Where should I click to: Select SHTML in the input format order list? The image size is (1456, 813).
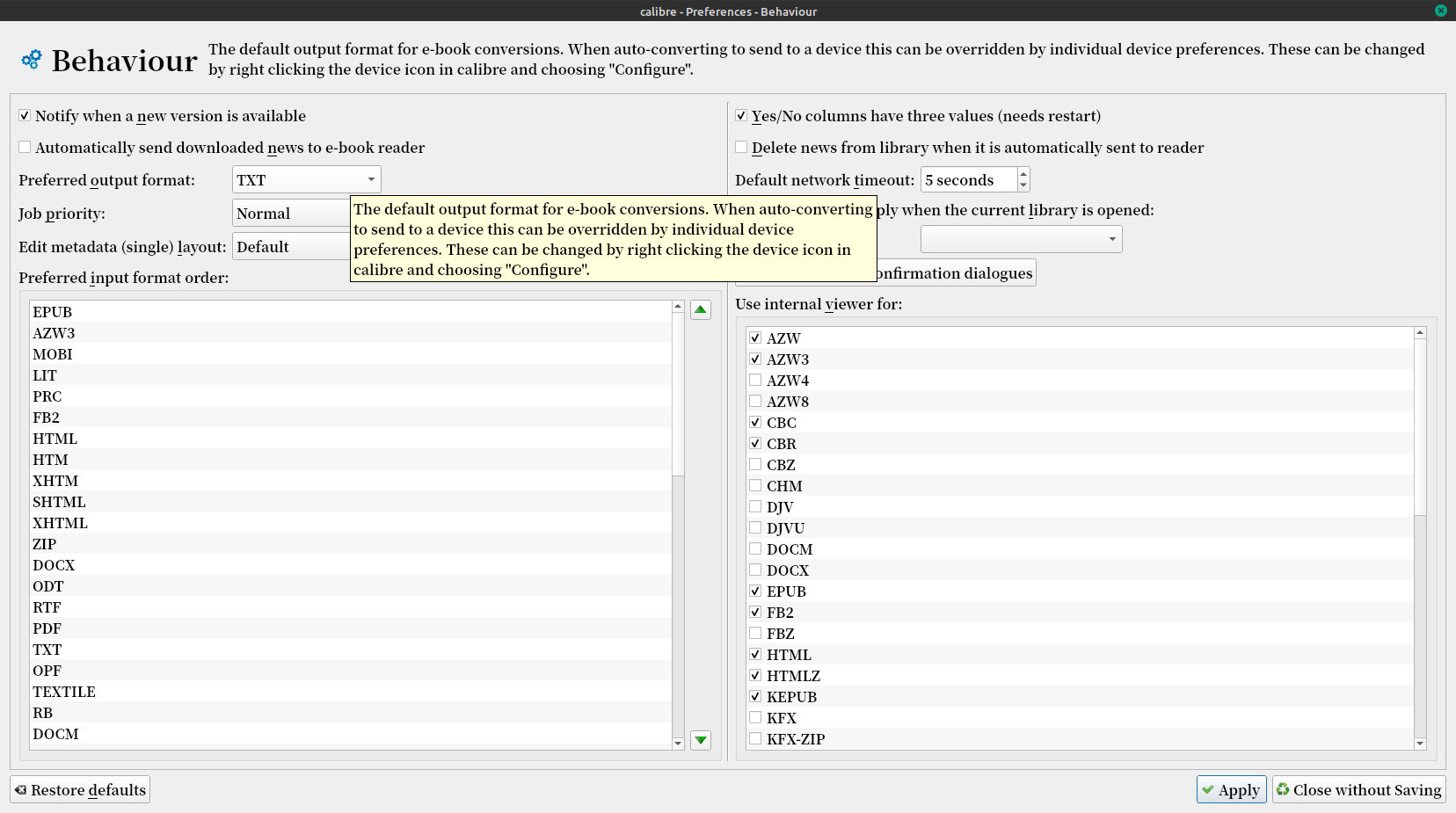[351, 502]
